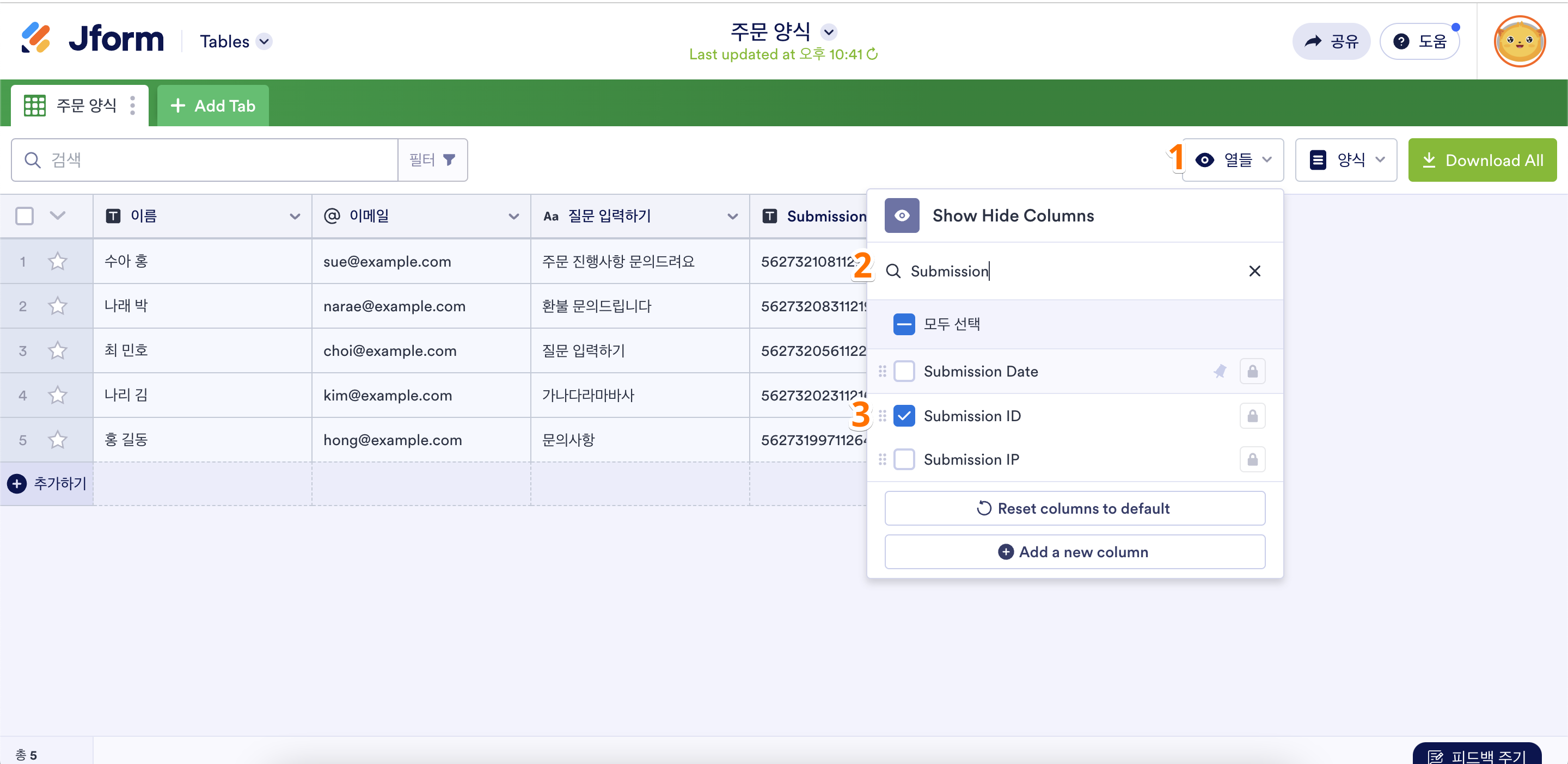This screenshot has height=764, width=1568.
Task: Check the Submission Date column checkbox
Action: 904,371
